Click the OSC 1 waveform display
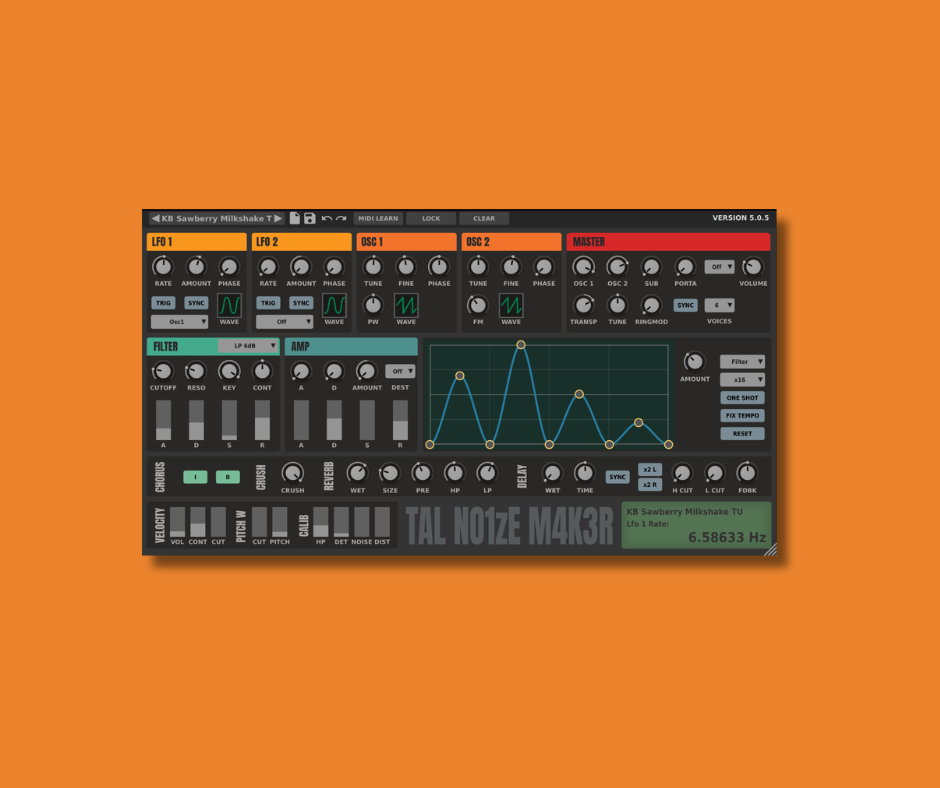Screen dimensions: 940x788 (405, 307)
